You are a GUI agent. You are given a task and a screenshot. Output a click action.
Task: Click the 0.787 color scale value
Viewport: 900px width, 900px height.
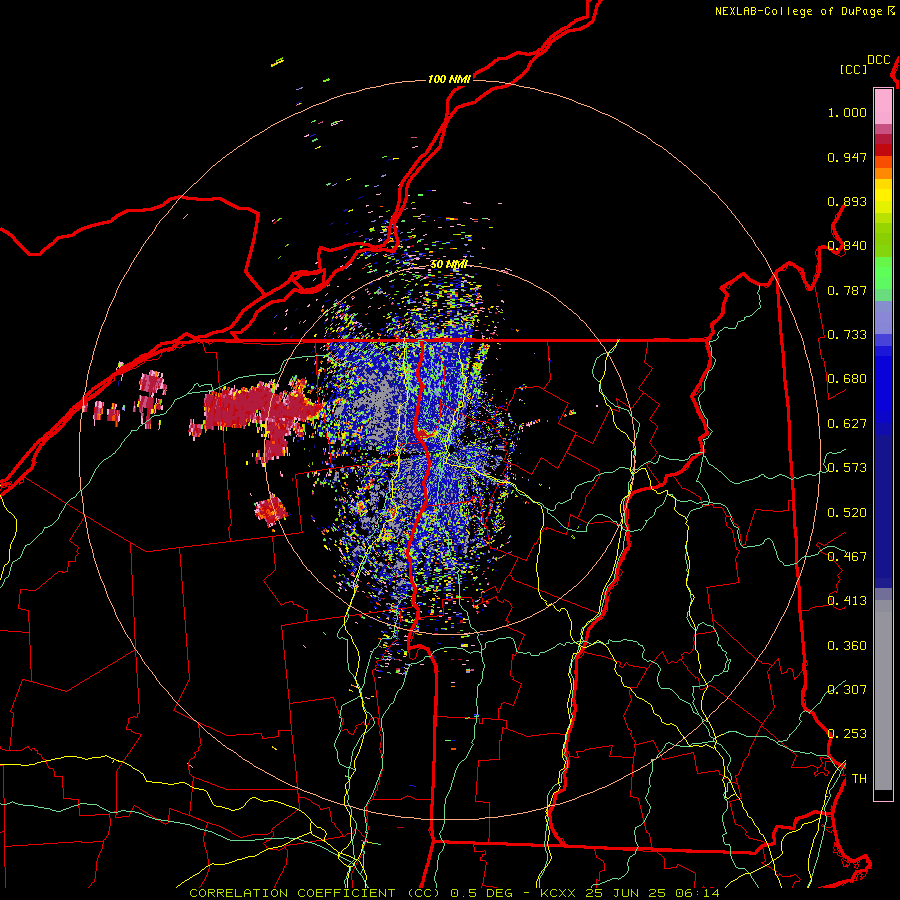coord(847,290)
